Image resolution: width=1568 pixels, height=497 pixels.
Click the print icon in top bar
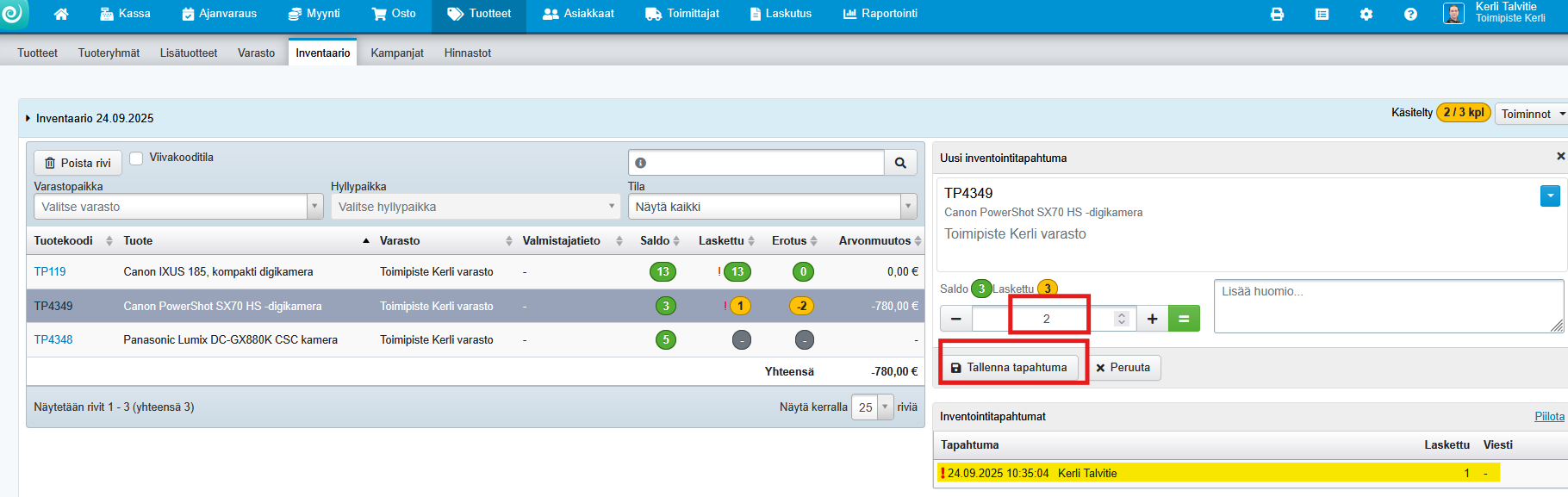(1277, 15)
